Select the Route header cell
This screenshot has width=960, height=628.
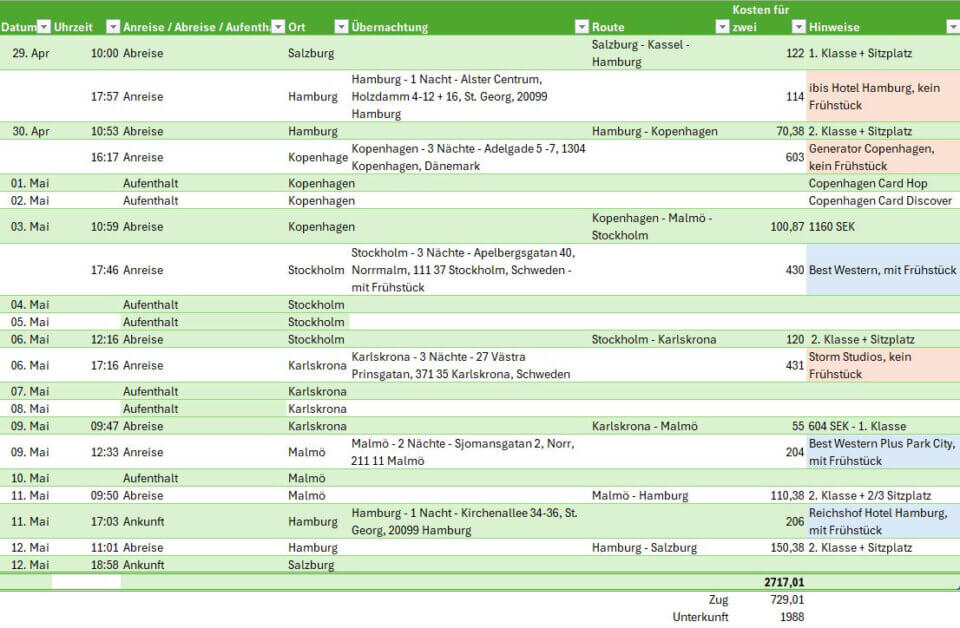pos(660,18)
